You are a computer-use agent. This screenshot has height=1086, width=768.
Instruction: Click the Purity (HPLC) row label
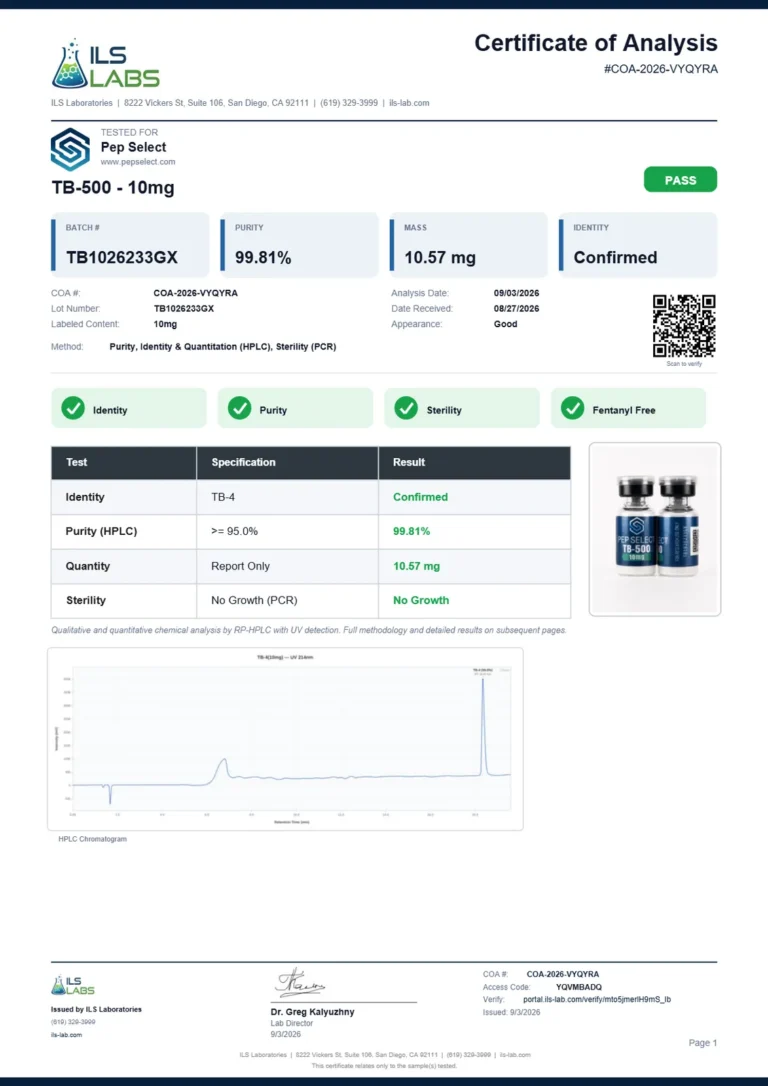click(101, 531)
